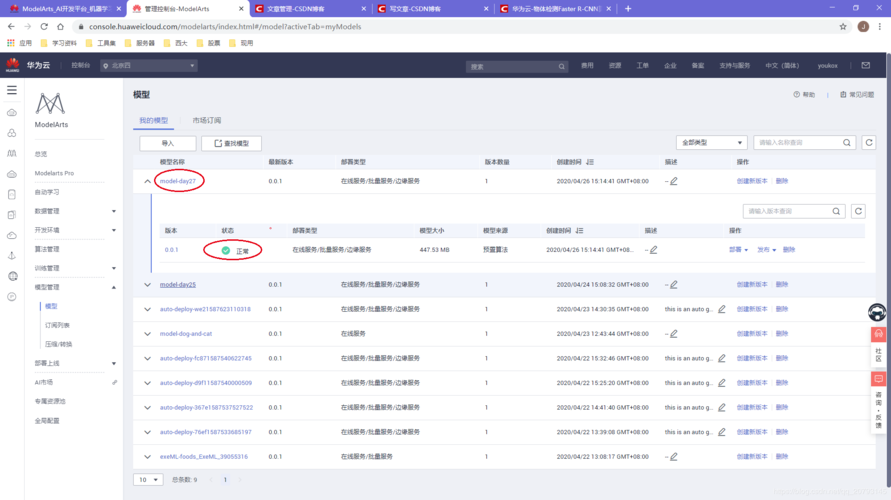
Task: Edit description of auto-deploy-we21587623110318
Action: (722, 309)
